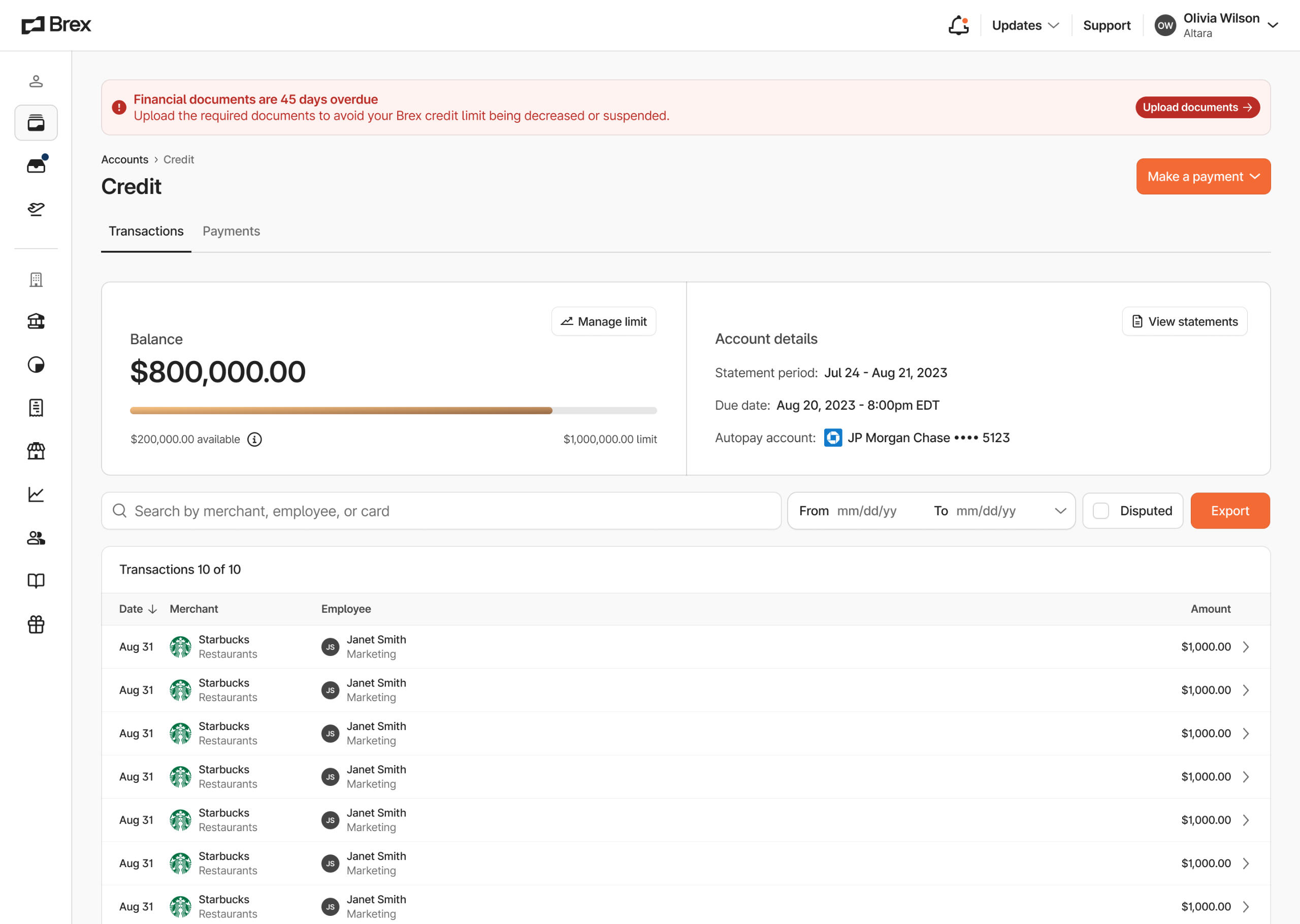Expand the Updates dropdown
Screen dimensions: 1300x924
click(1025, 25)
